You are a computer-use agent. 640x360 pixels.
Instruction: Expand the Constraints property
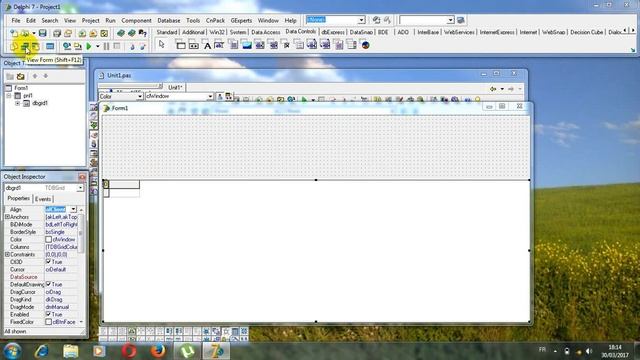click(x=7, y=254)
